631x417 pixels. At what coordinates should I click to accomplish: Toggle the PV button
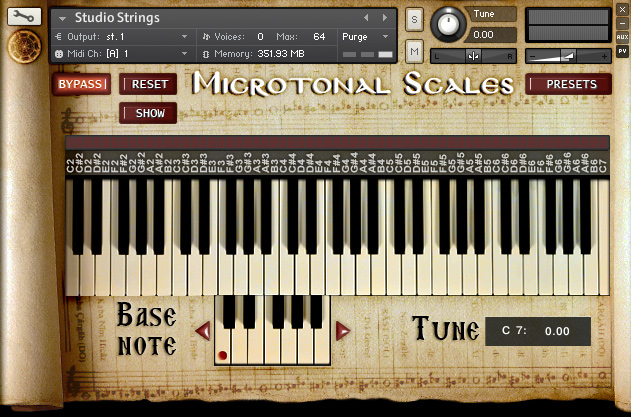click(x=622, y=51)
